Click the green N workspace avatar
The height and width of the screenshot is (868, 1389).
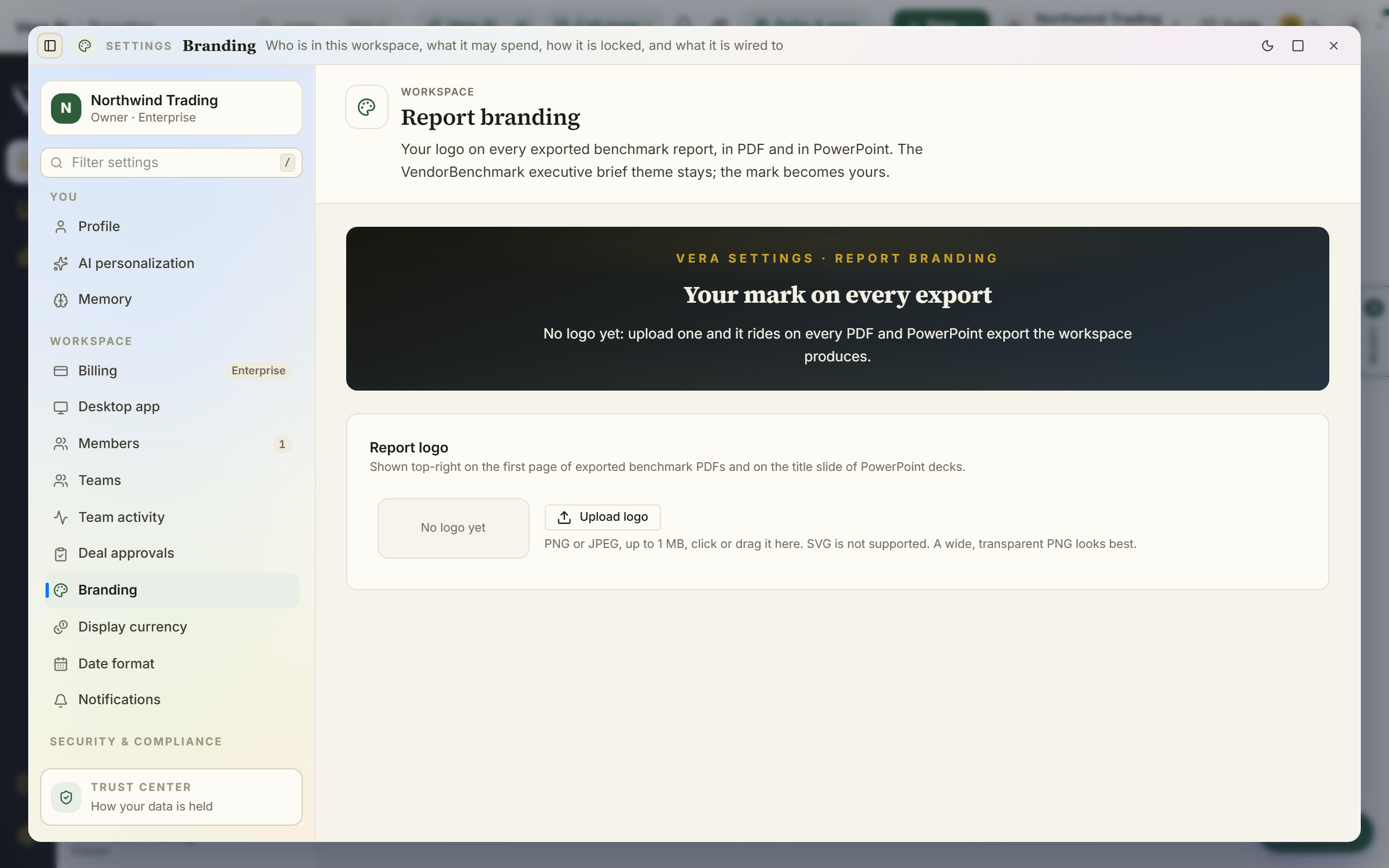point(66,108)
